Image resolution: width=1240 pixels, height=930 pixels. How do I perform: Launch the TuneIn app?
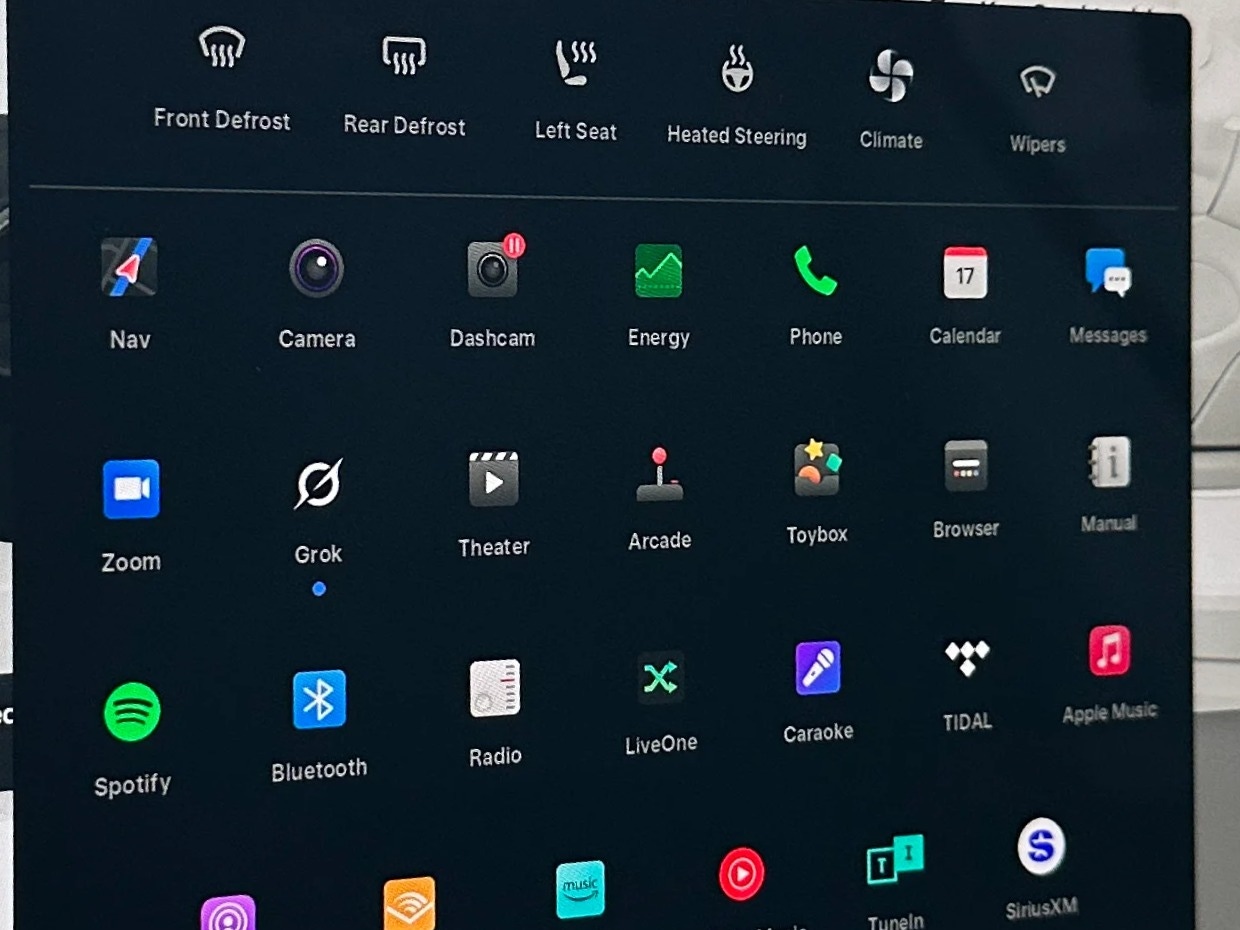(895, 859)
